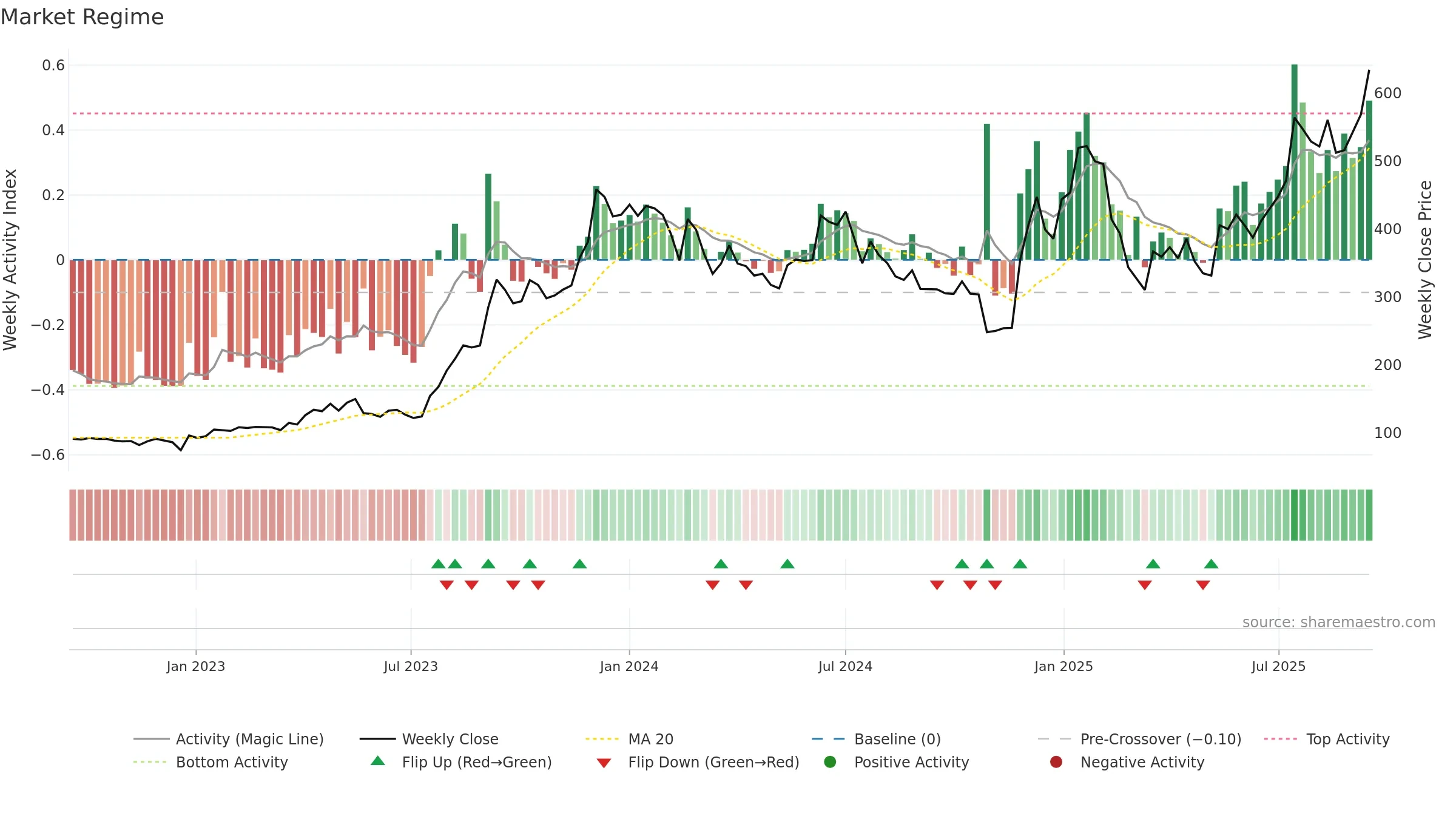Click the Weekly Activity Index axis title
This screenshot has height=819, width=1456.
click(10, 260)
